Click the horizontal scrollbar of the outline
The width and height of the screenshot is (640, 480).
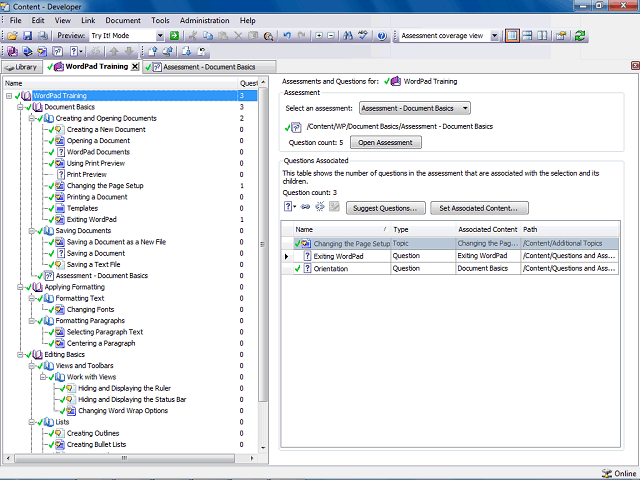point(124,458)
